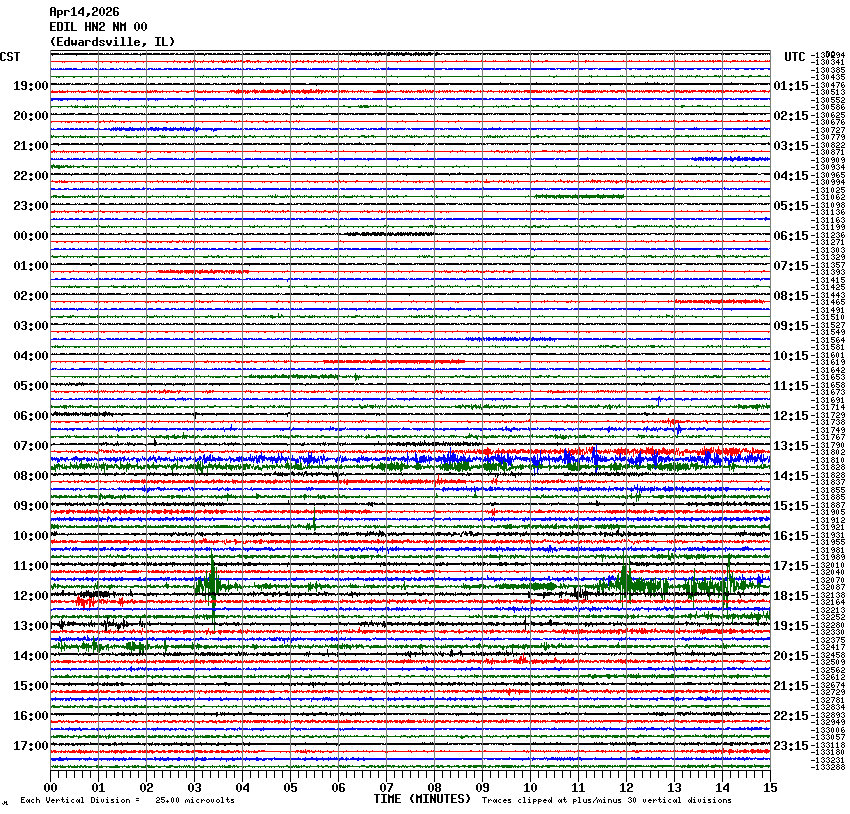Click the 07:00 CST hour label
The width and height of the screenshot is (850, 814).
point(31,446)
